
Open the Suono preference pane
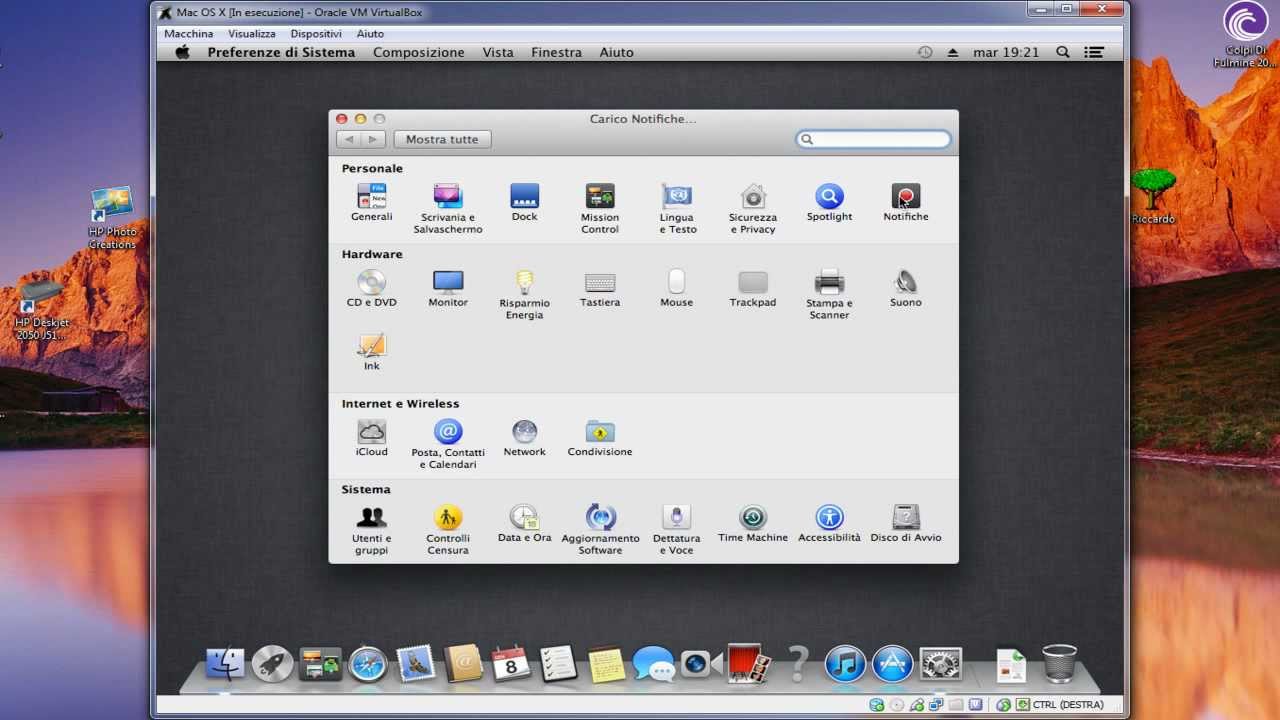(x=906, y=288)
